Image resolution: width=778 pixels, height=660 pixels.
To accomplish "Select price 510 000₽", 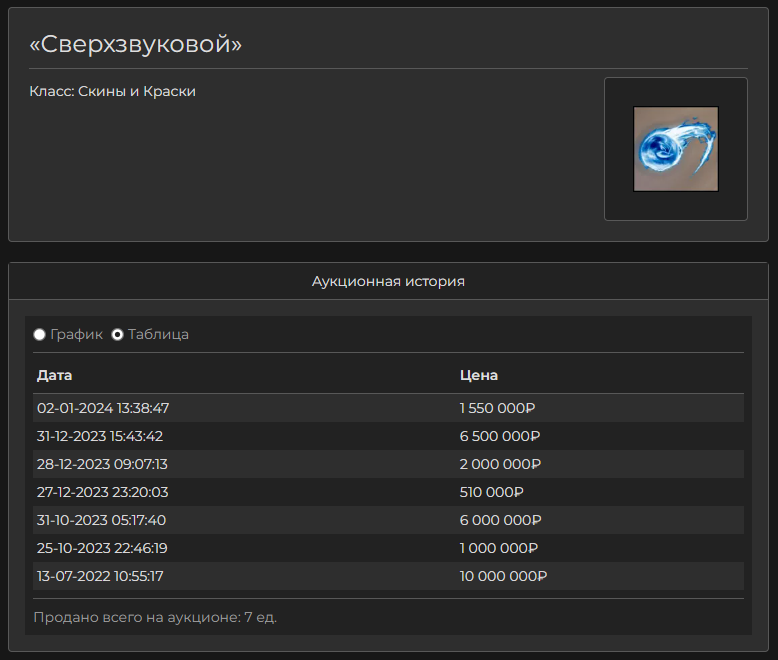I will point(491,492).
